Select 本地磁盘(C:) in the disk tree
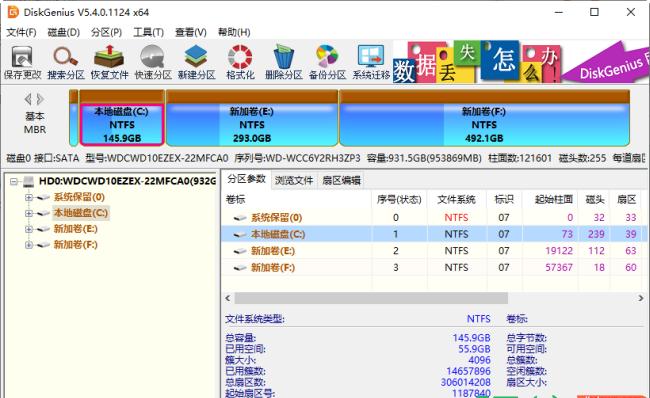650x398 pixels. [81, 213]
